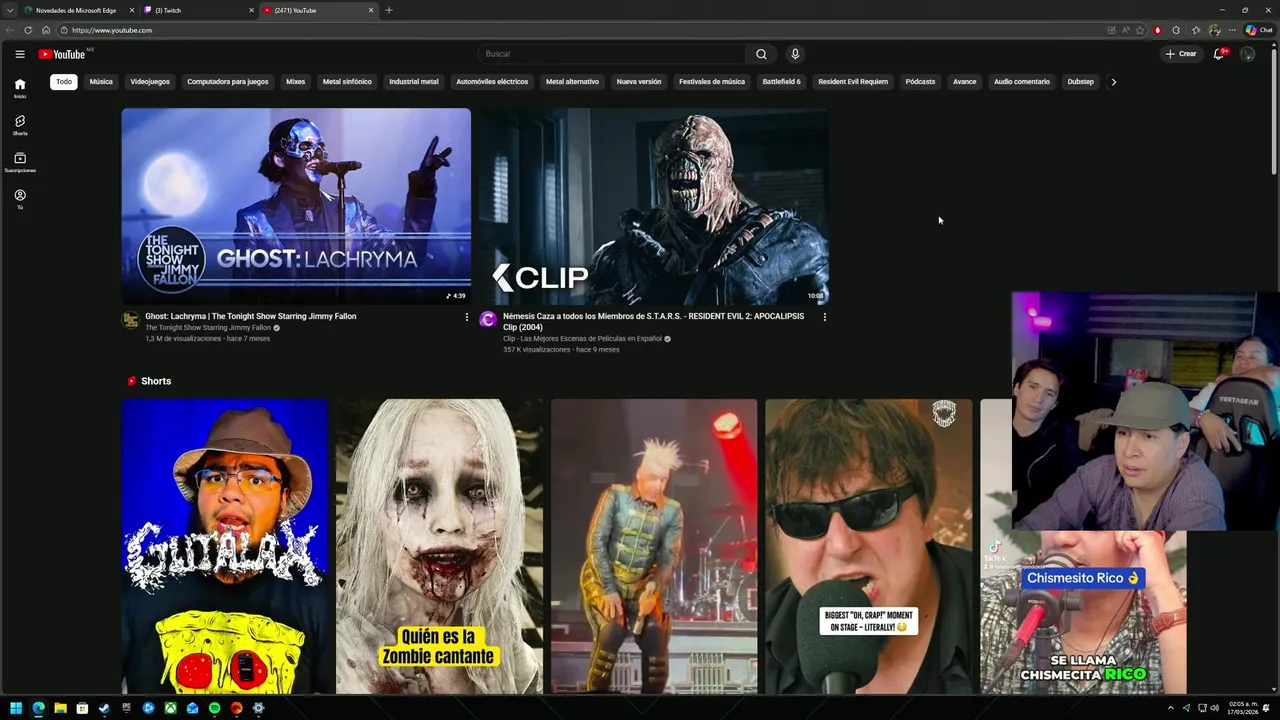The image size is (1280, 720).
Task: Open the Zombie cantante Short
Action: point(439,547)
